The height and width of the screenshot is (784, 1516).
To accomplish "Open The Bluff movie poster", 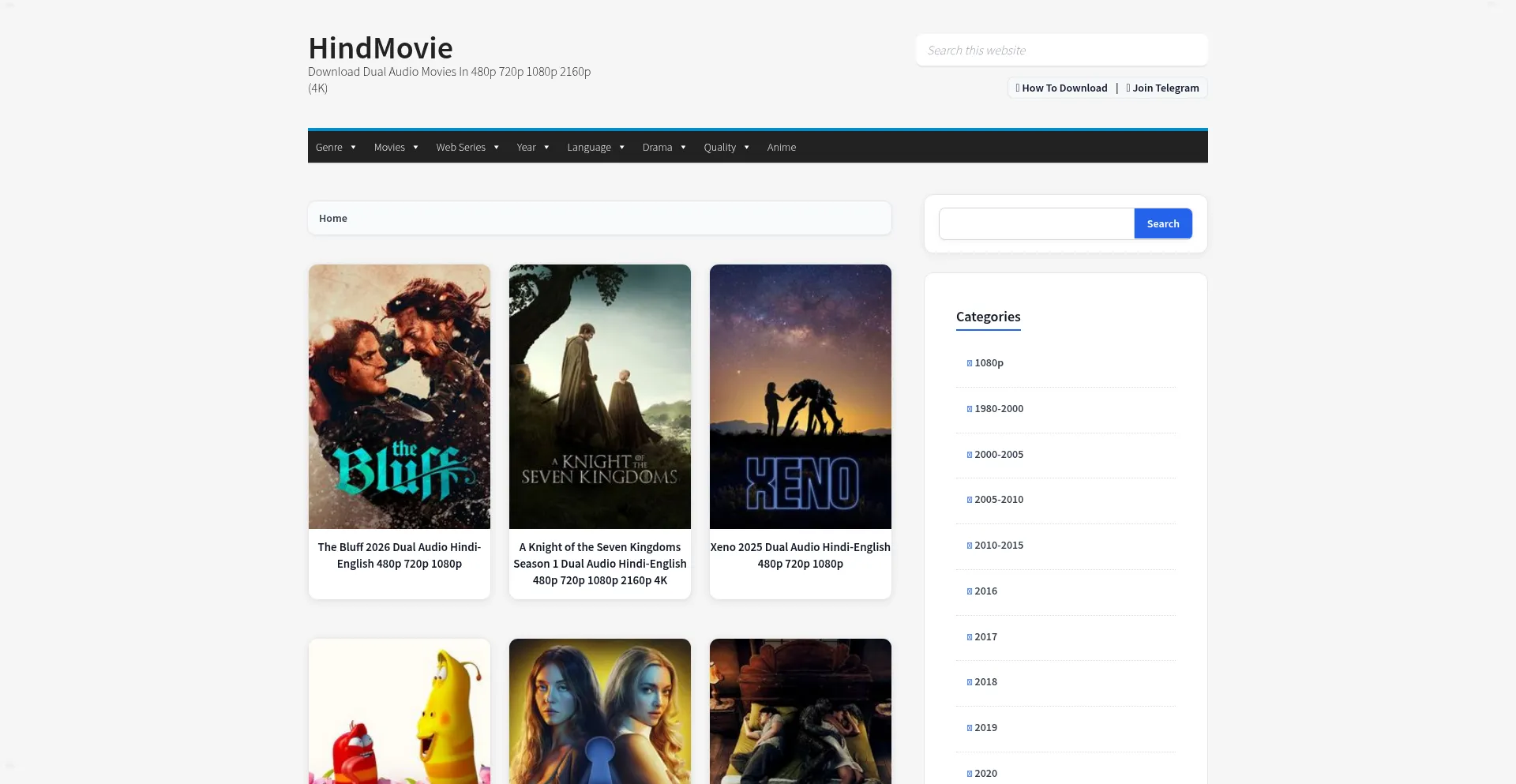I will [400, 396].
